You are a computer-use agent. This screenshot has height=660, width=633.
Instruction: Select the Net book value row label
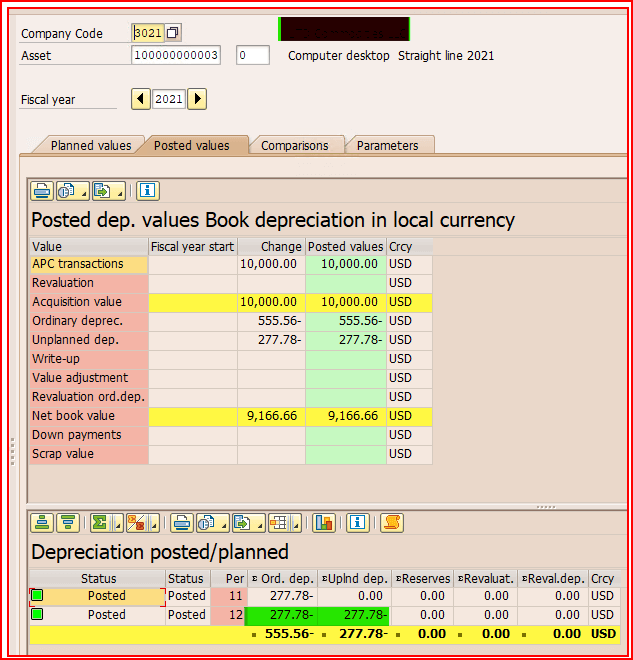[89, 416]
